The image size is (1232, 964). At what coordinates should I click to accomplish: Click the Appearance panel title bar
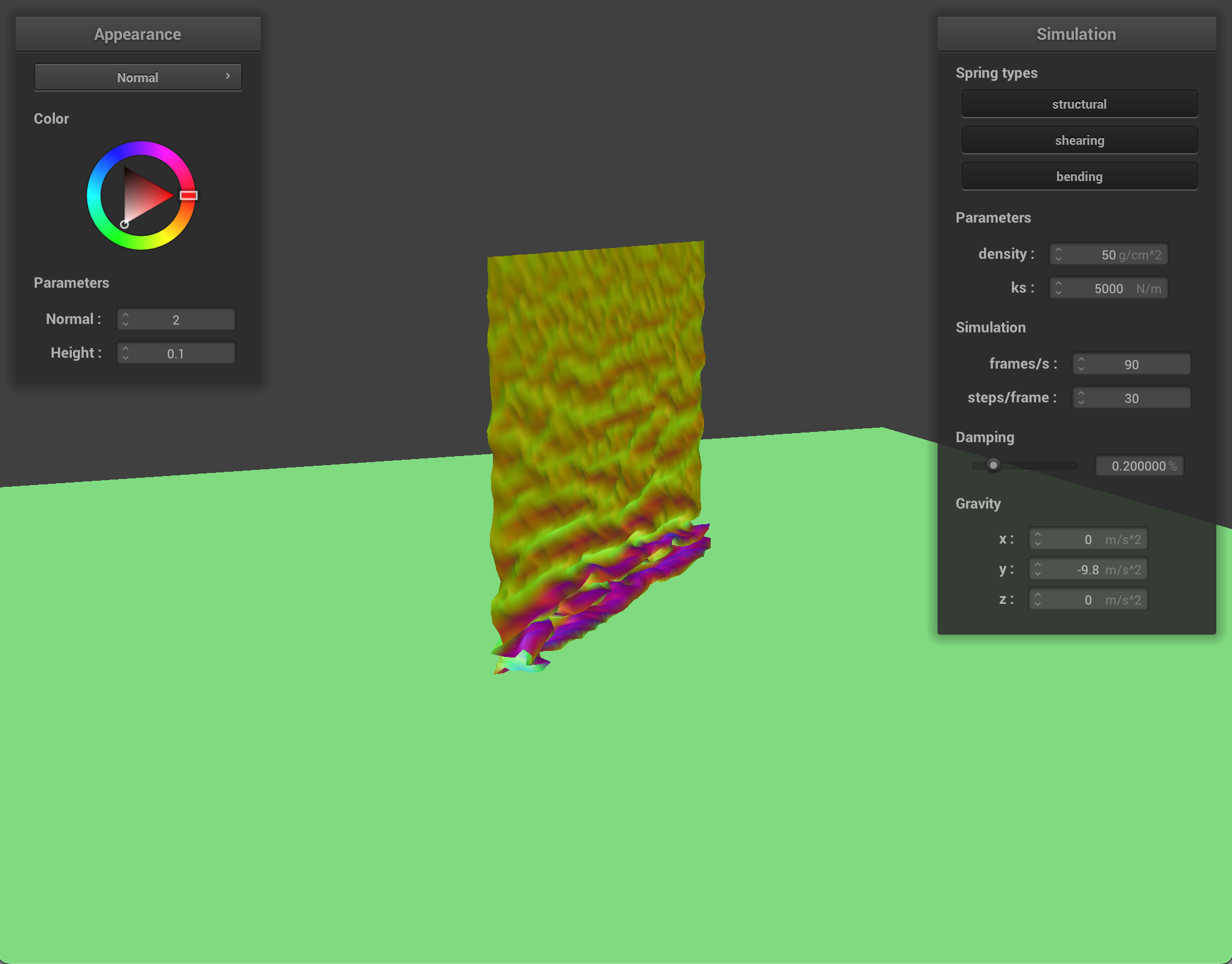click(x=138, y=34)
